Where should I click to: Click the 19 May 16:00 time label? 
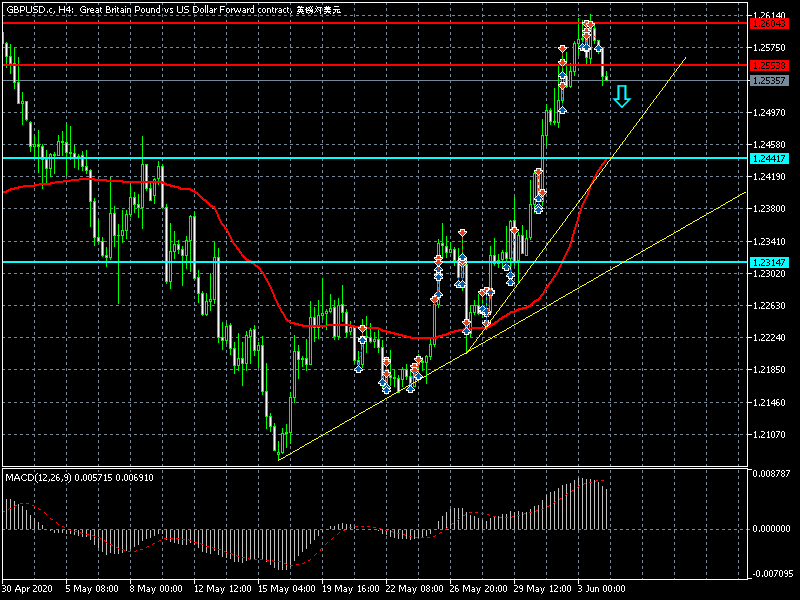(351, 589)
